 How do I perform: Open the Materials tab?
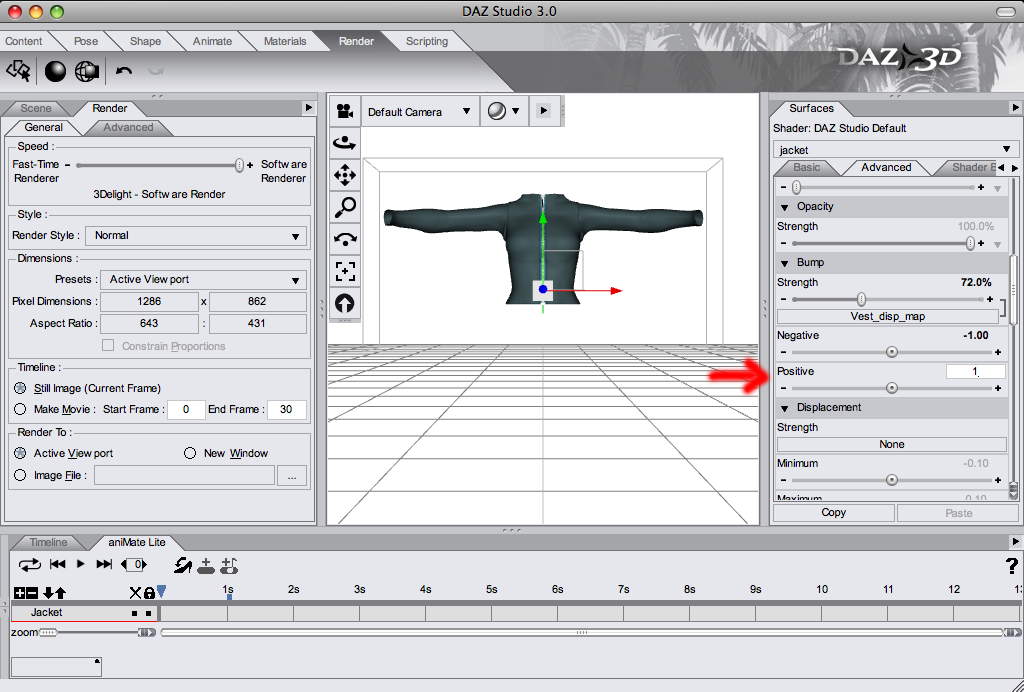(285, 41)
